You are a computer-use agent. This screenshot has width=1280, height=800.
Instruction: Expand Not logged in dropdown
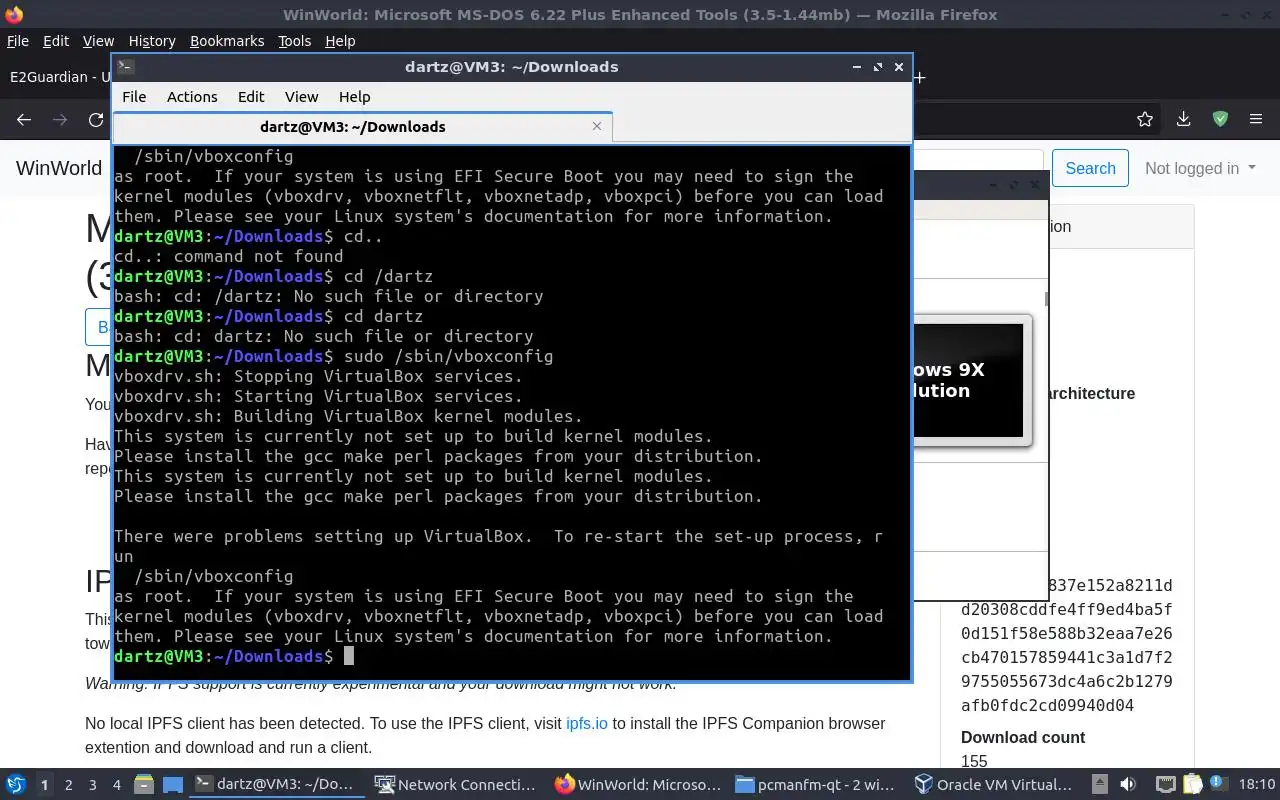[x=1200, y=168]
